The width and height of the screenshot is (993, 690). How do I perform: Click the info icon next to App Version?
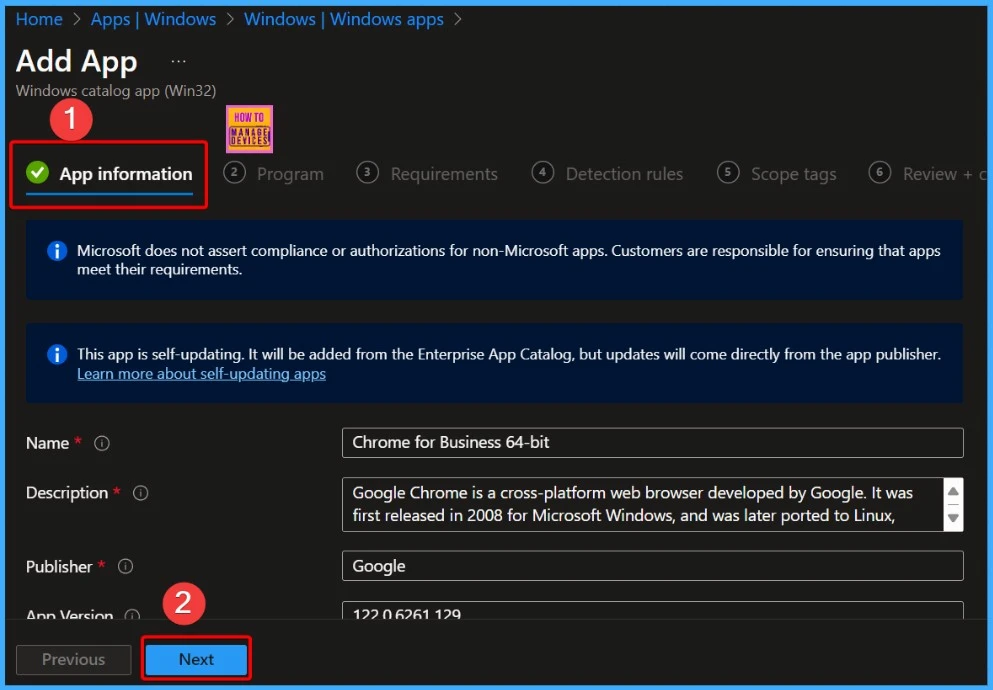click(132, 615)
